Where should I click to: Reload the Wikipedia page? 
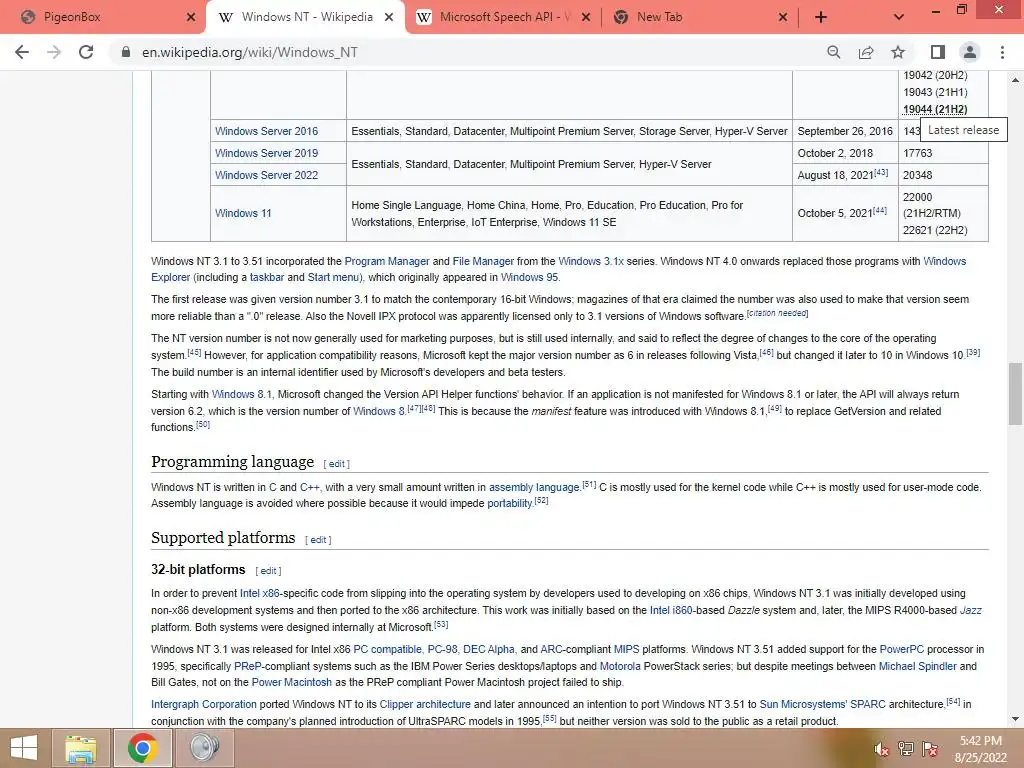(x=86, y=52)
